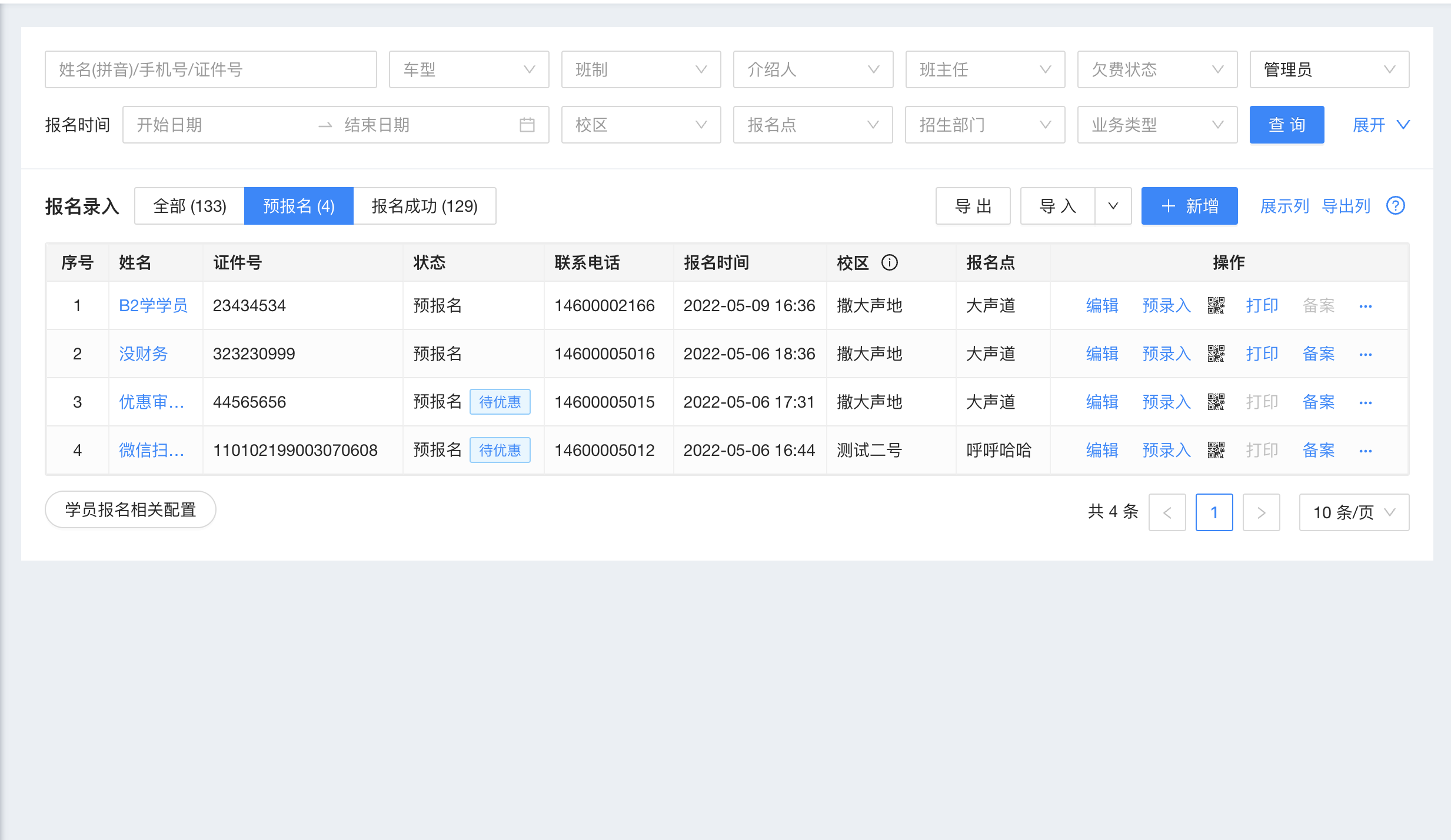This screenshot has height=840, width=1451.
Task: Open 学员报名相关配置 settings
Action: coord(131,509)
